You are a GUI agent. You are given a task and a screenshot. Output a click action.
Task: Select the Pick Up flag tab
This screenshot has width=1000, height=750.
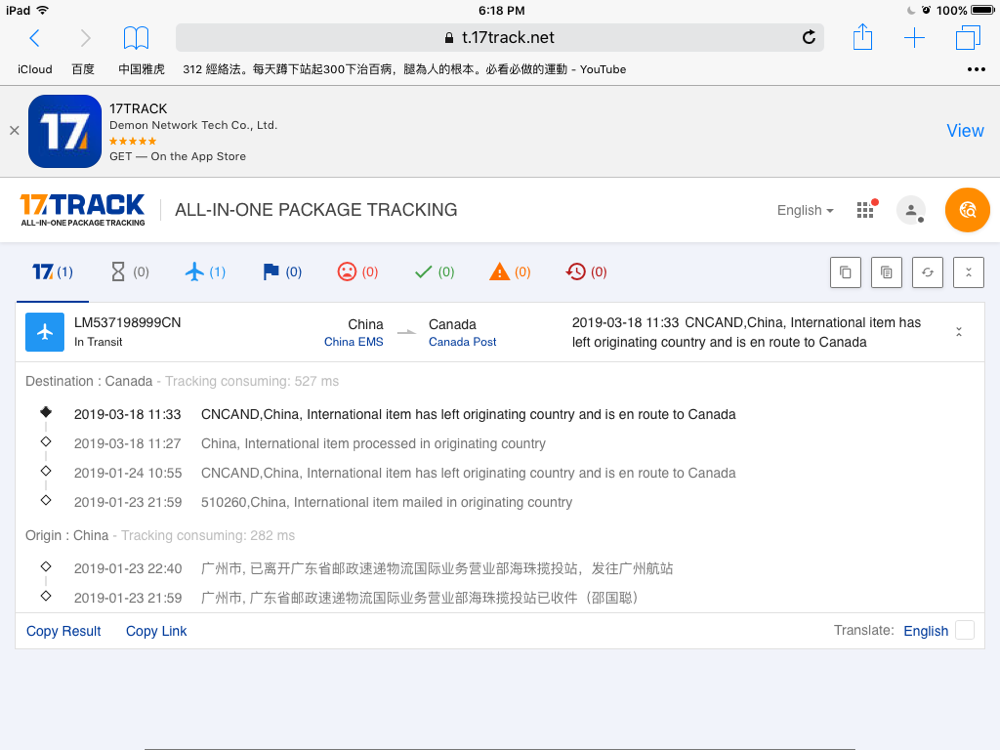[x=282, y=272]
